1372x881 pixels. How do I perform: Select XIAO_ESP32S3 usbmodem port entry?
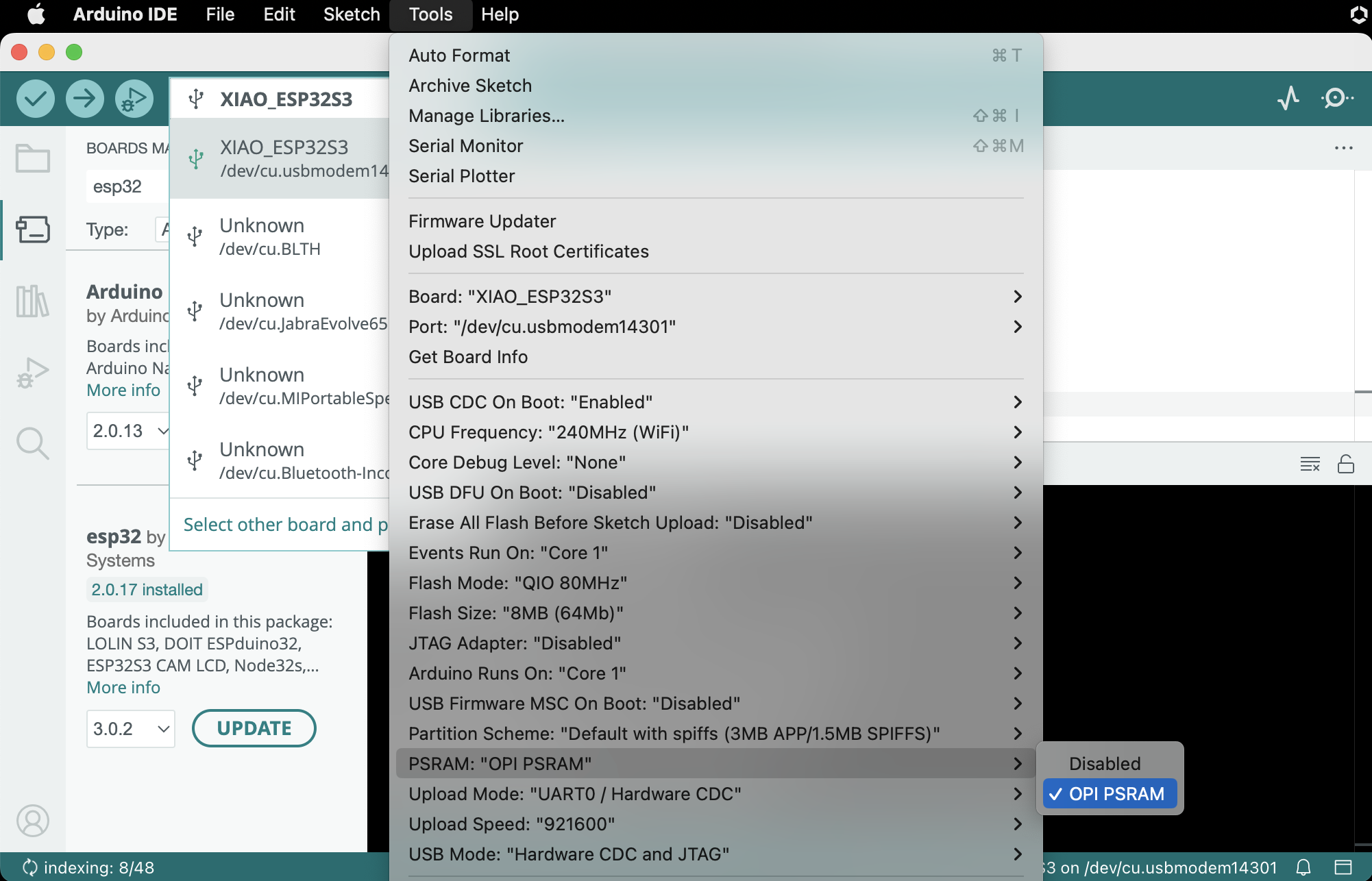pos(280,158)
